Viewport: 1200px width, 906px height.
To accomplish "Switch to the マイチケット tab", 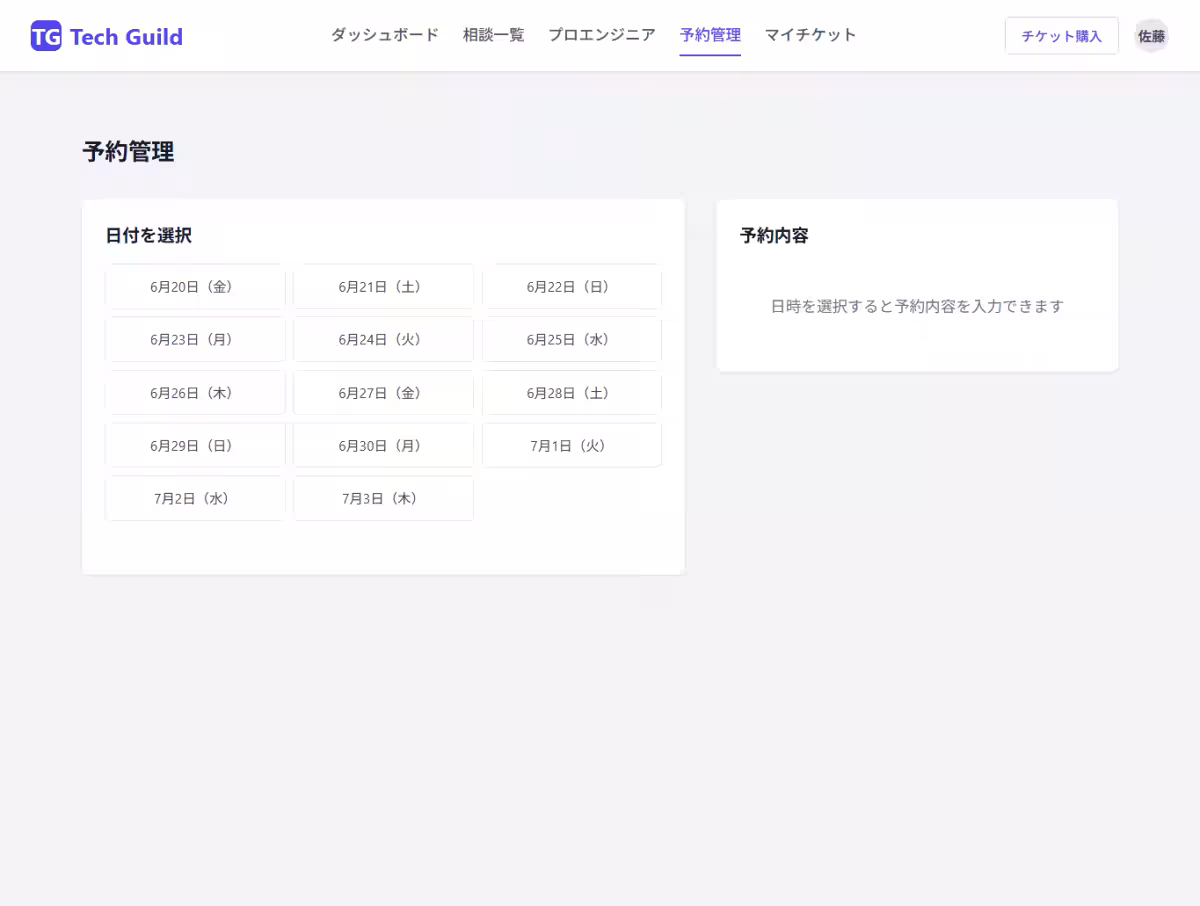I will (x=810, y=34).
